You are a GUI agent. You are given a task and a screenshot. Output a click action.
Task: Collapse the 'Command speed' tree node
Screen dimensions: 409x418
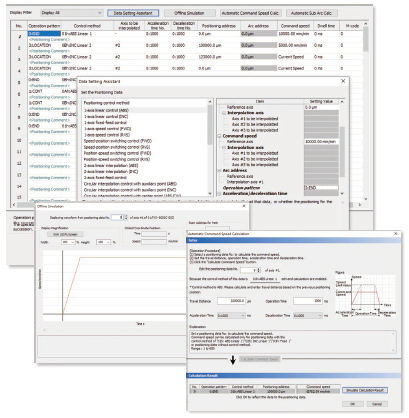pyautogui.click(x=220, y=136)
